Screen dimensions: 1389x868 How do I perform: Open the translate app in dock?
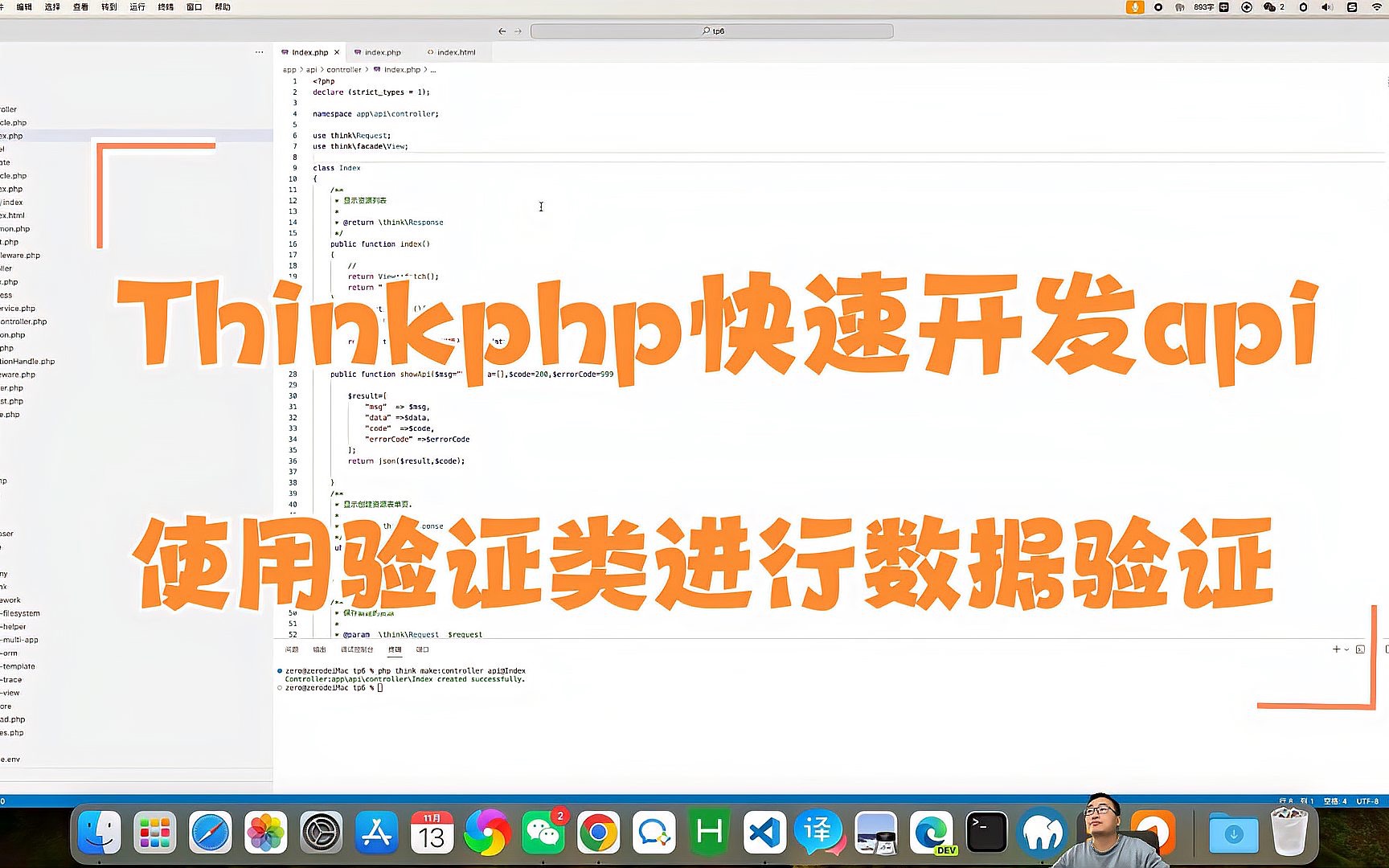(819, 832)
